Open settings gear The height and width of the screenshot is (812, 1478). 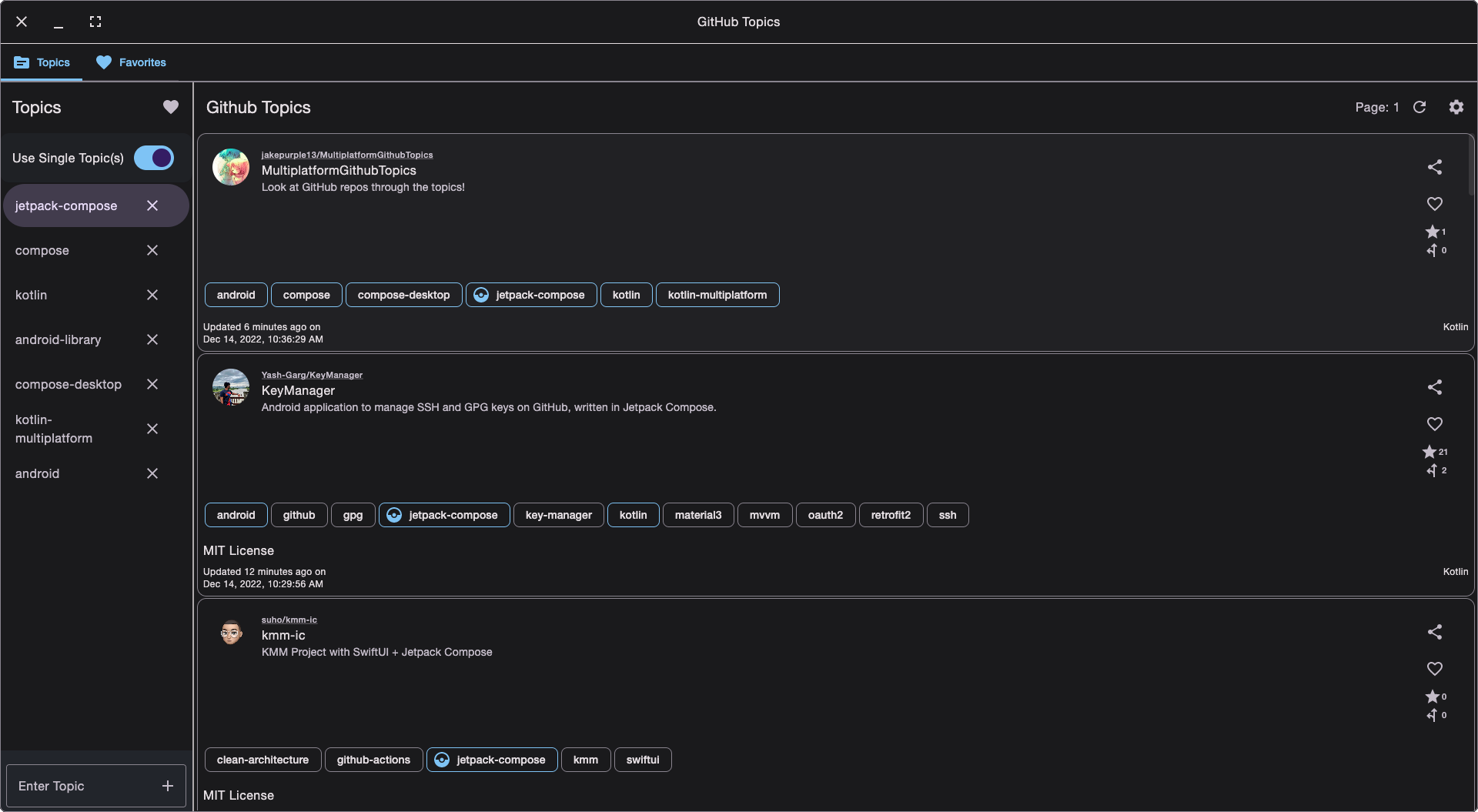1456,107
